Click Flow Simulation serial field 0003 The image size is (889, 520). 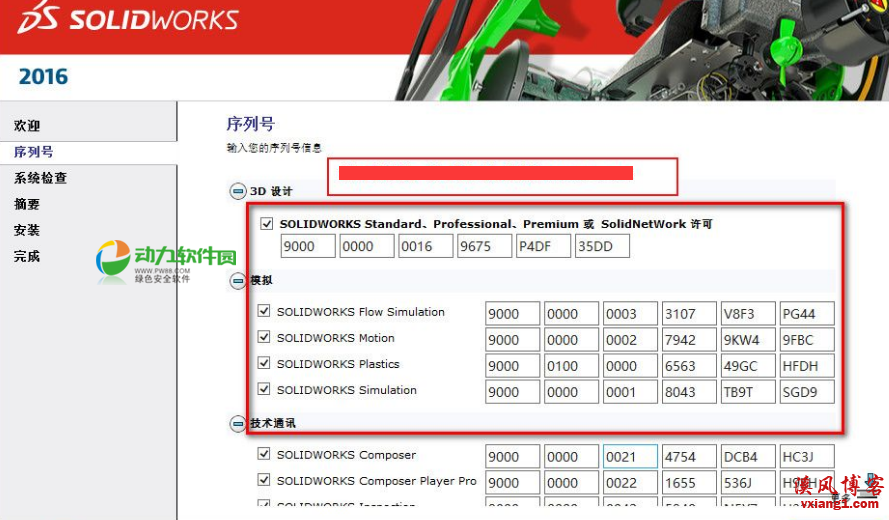(630, 314)
